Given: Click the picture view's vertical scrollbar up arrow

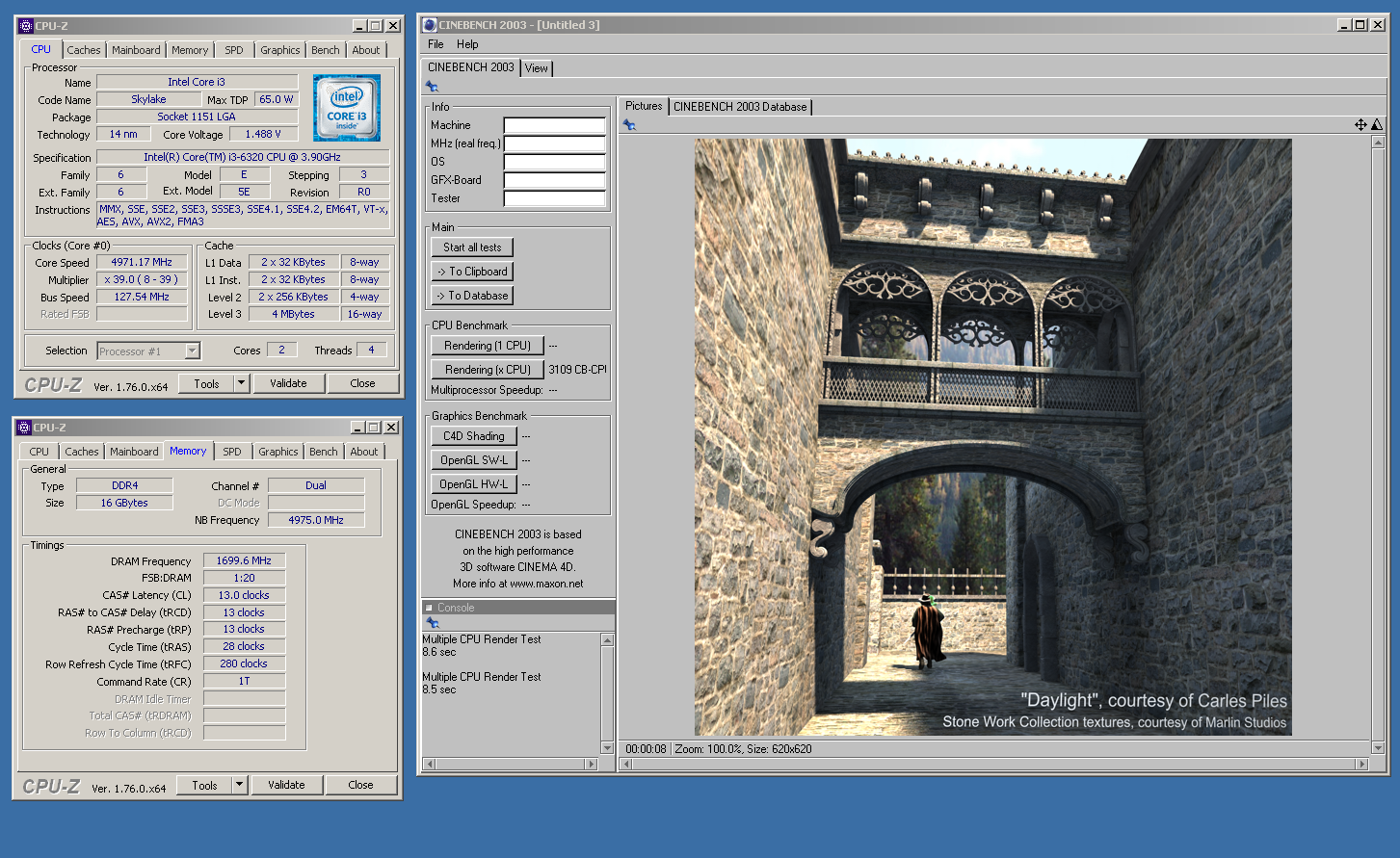Looking at the screenshot, I should click(1378, 143).
